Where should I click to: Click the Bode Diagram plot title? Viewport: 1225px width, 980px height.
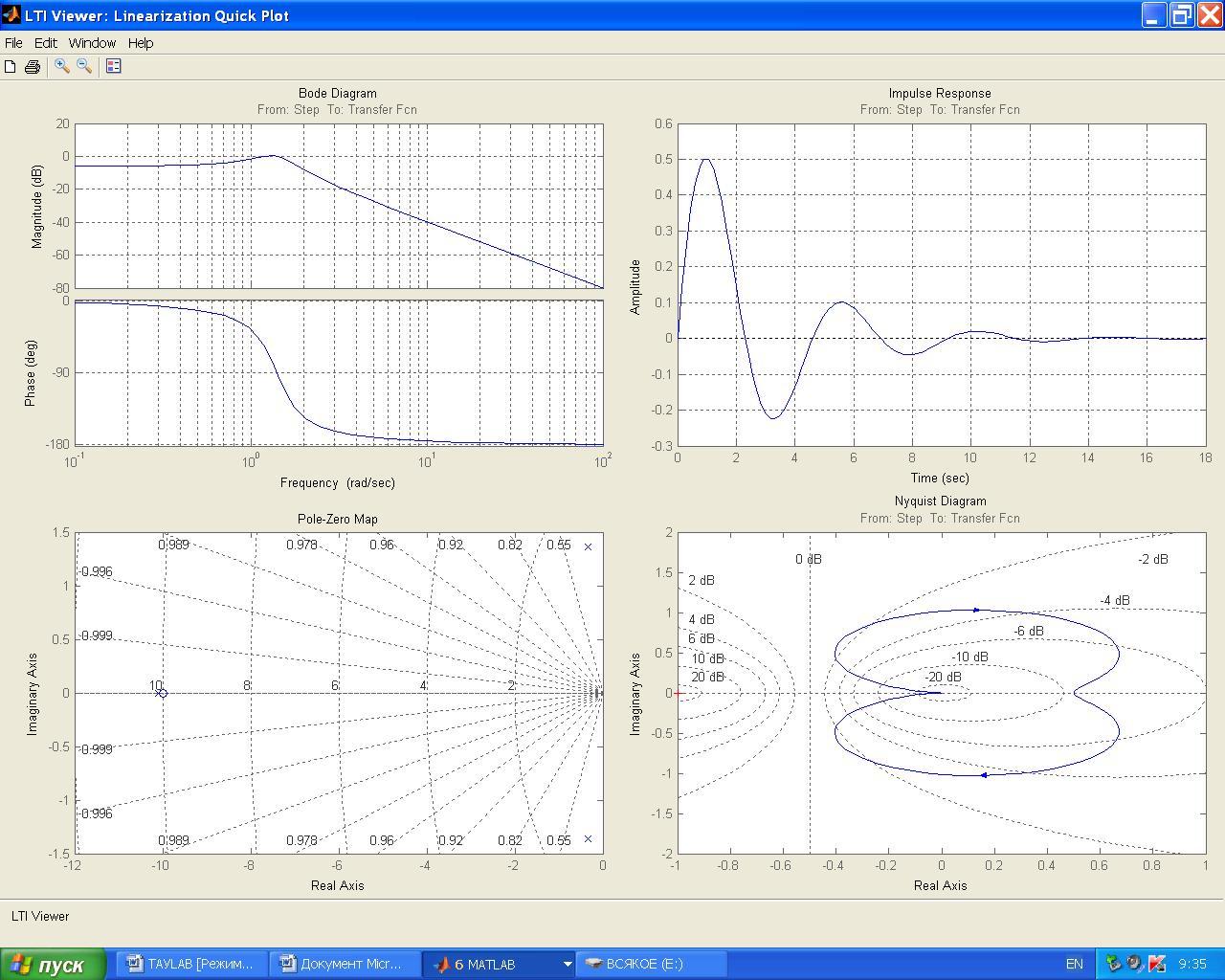coord(337,94)
